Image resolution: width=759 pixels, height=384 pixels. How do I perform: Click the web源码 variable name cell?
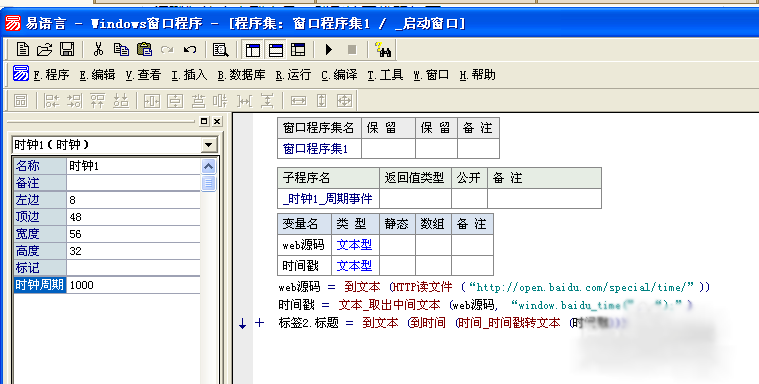[304, 245]
